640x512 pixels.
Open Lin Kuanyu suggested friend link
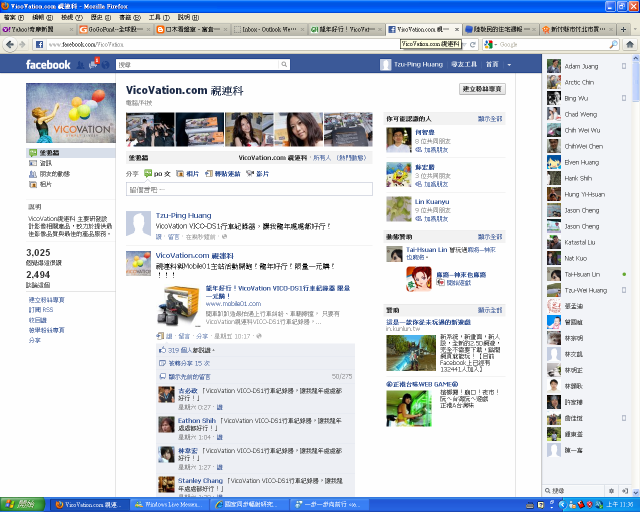coord(432,202)
